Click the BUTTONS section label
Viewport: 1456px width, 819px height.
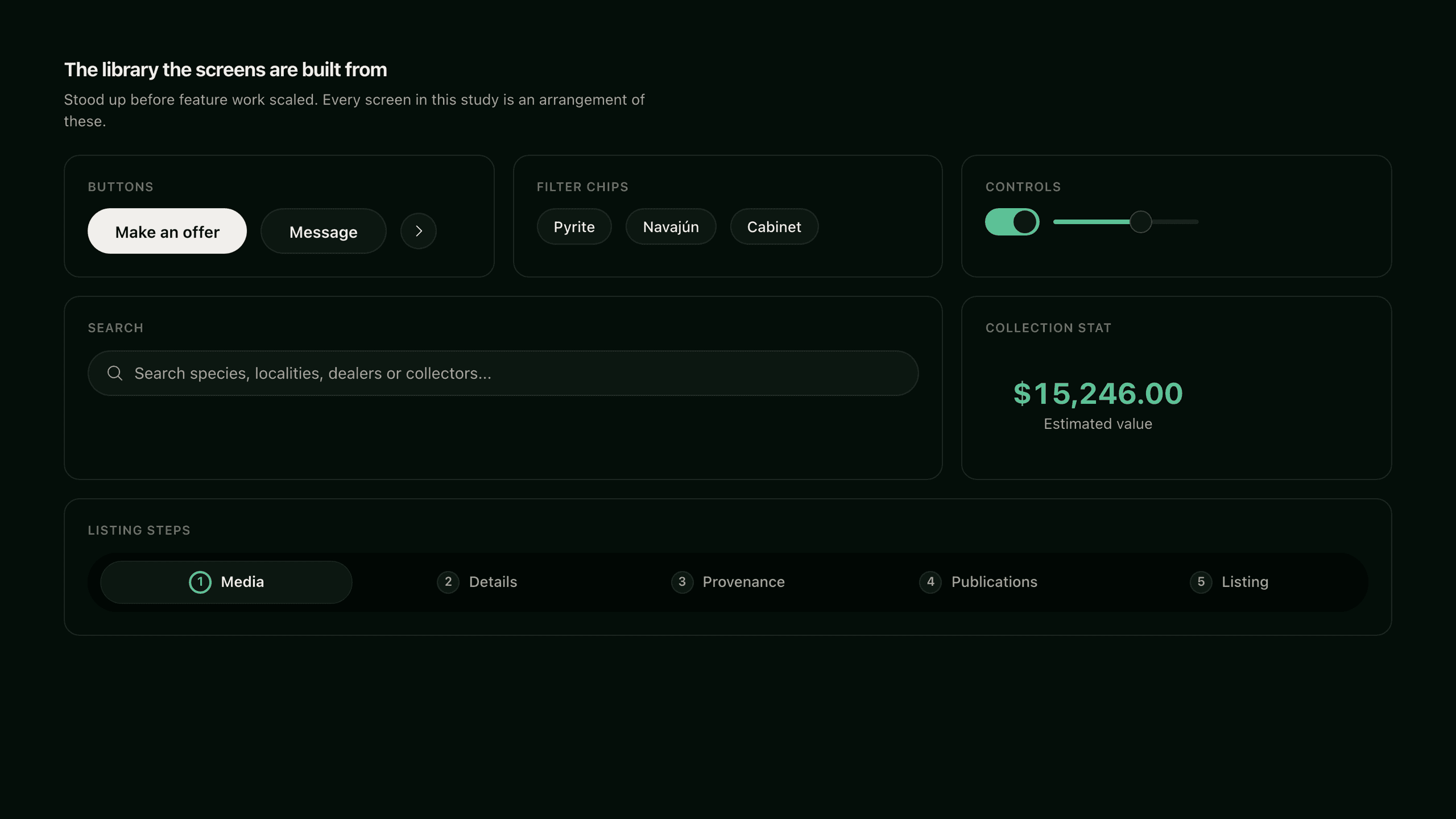coord(121,187)
